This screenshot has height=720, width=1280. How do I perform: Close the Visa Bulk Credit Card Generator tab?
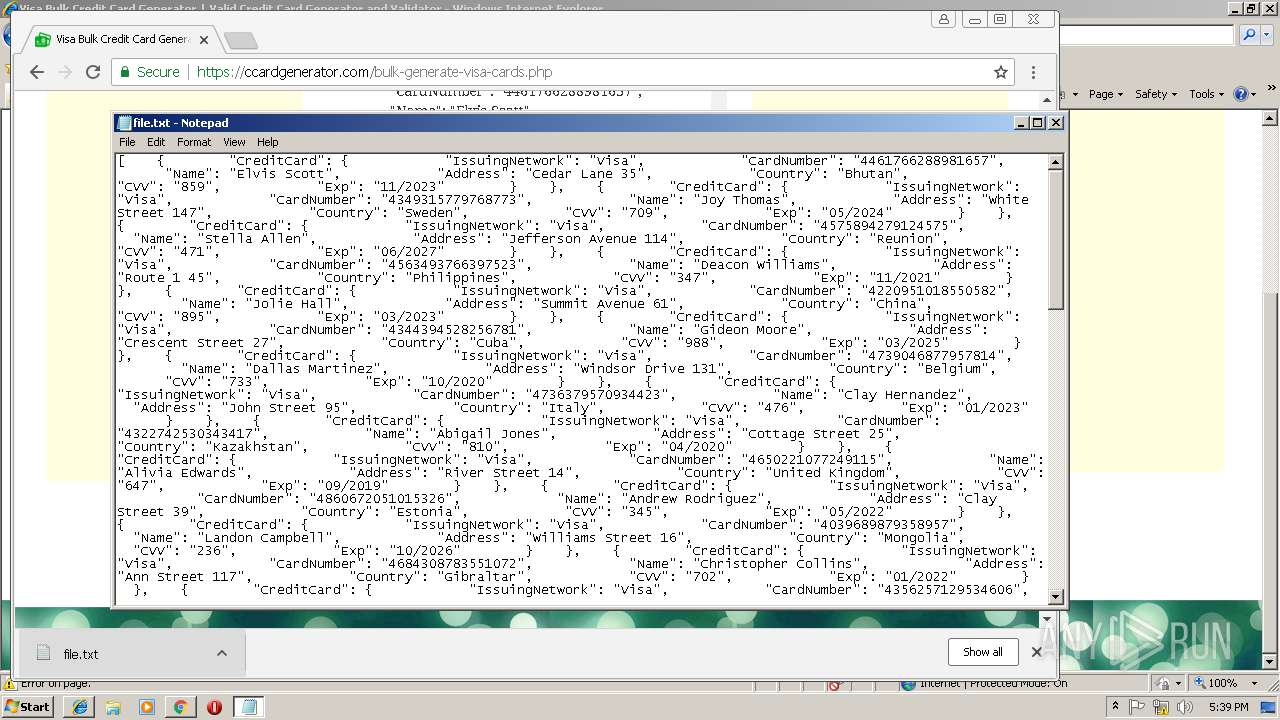[204, 40]
